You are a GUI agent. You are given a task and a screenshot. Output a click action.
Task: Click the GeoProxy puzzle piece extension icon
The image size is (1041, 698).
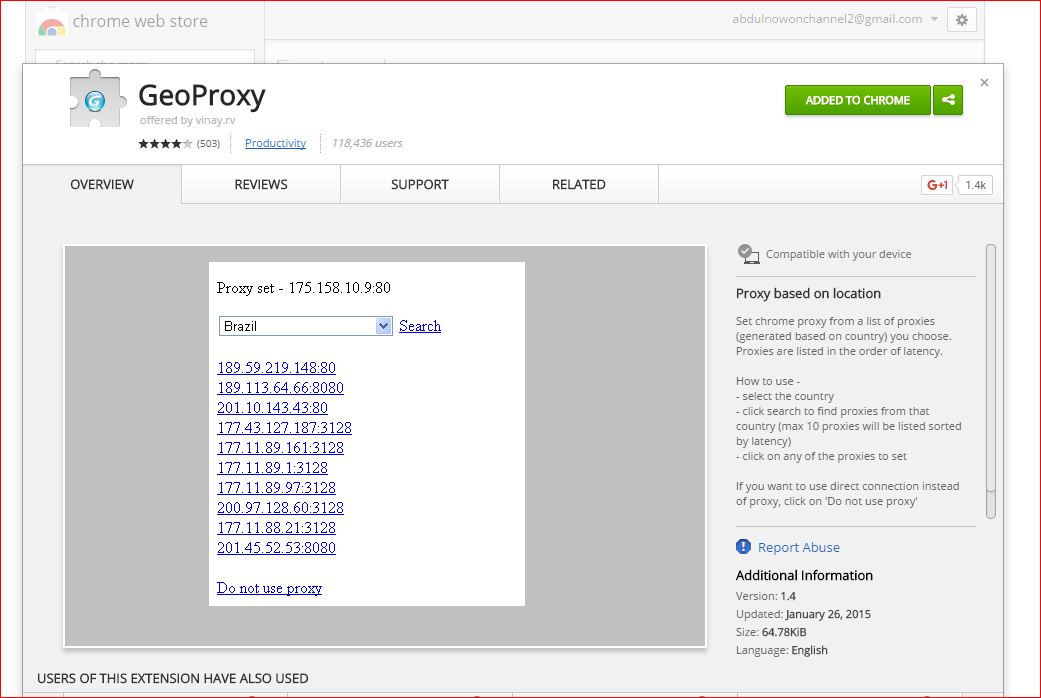point(96,99)
